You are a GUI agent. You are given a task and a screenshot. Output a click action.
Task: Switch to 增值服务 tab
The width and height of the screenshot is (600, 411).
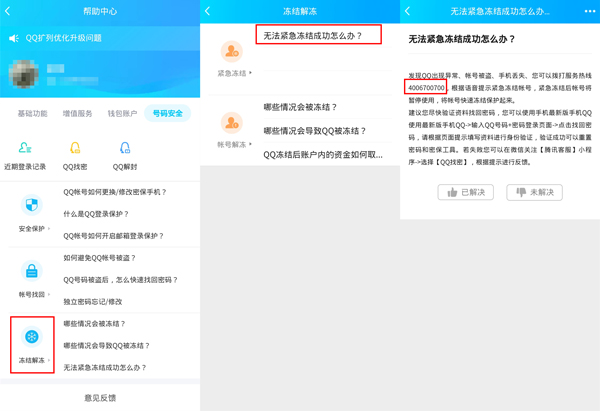(77, 114)
